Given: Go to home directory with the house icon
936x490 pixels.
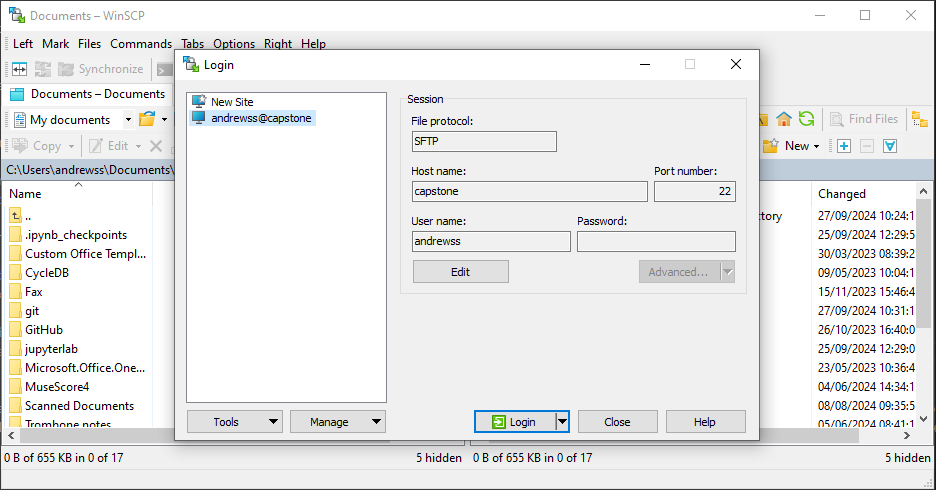Looking at the screenshot, I should 784,119.
